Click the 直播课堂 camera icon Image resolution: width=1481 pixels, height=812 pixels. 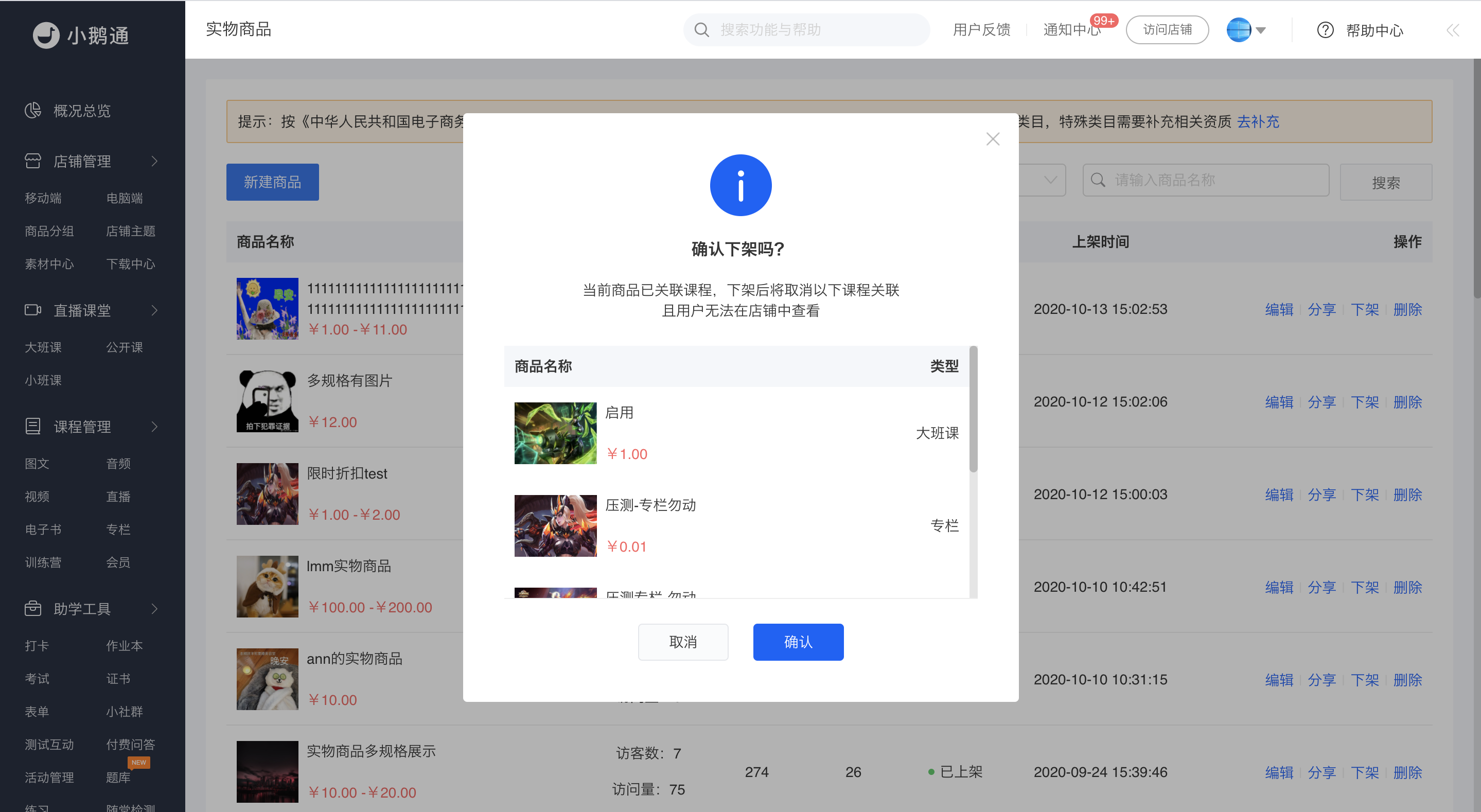coord(33,310)
